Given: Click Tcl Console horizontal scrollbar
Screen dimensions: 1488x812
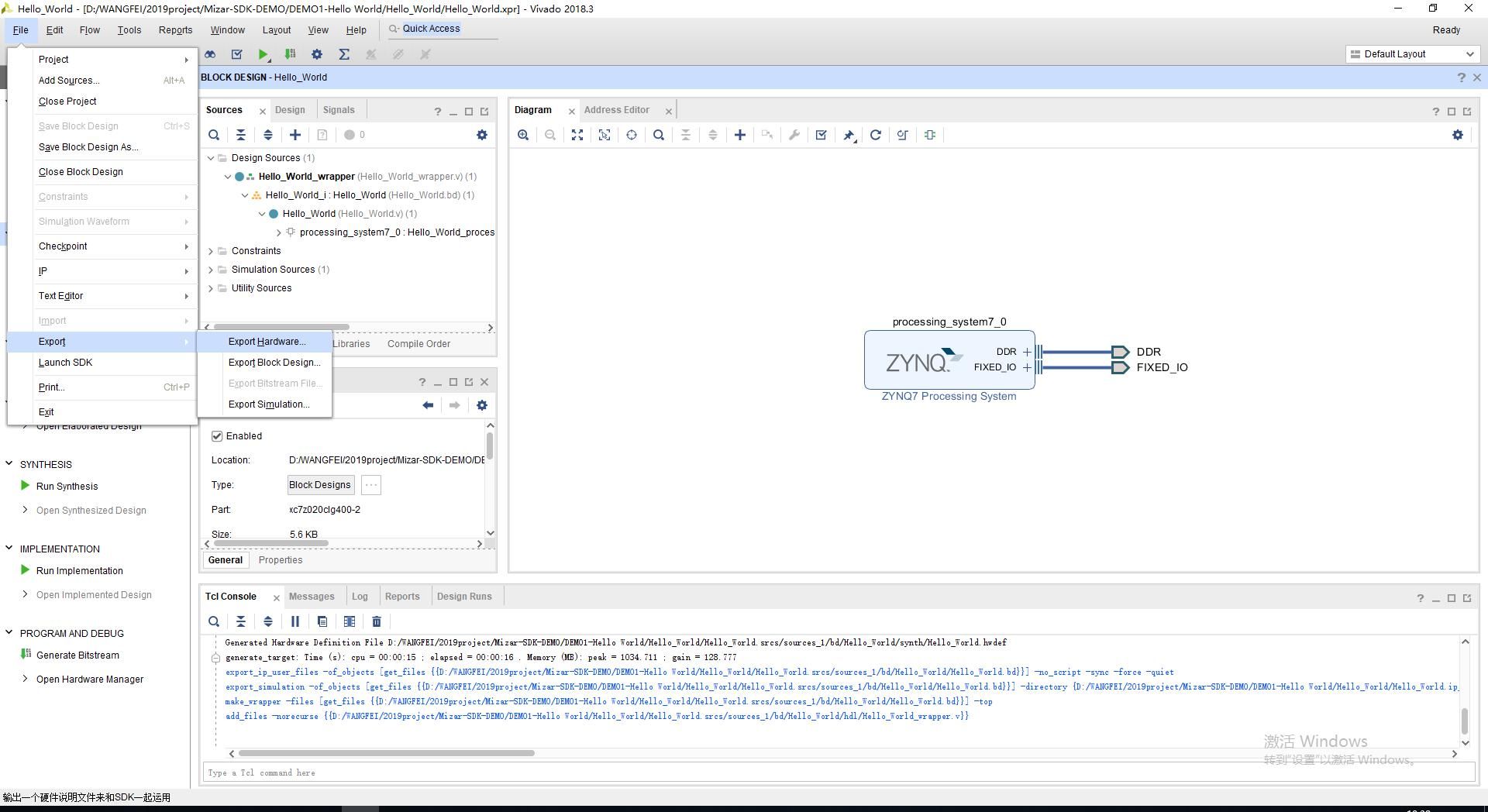Looking at the screenshot, I should [x=386, y=753].
